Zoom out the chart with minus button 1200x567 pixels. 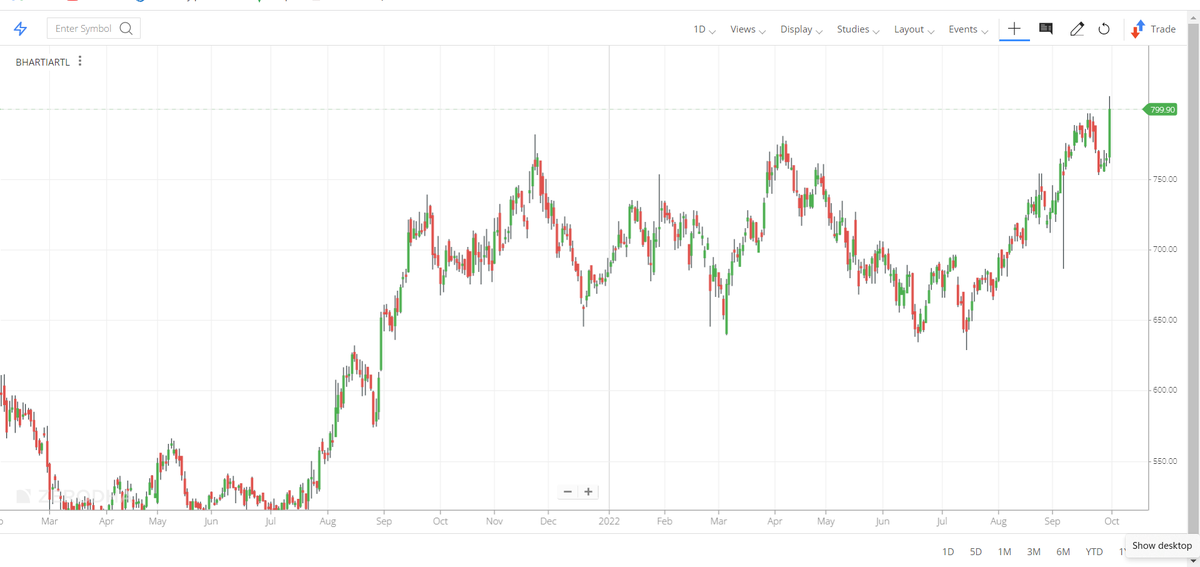[568, 491]
